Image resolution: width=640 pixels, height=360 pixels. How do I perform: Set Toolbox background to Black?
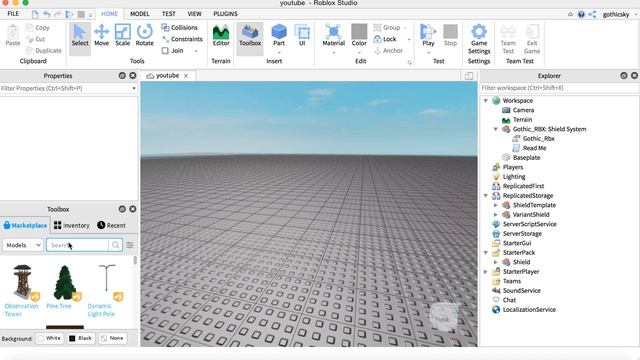point(80,338)
